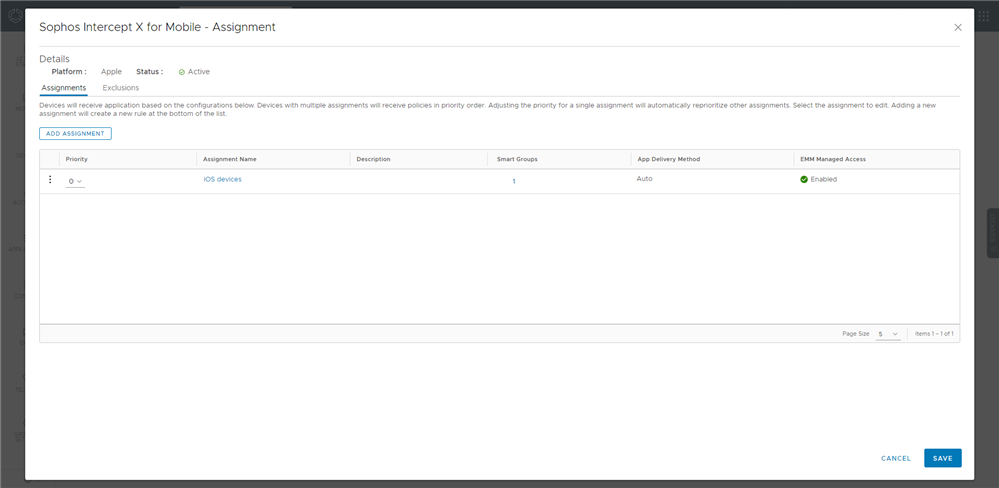Click the dialog title Sophos Intercept X
Image resolution: width=999 pixels, height=488 pixels.
(x=157, y=27)
